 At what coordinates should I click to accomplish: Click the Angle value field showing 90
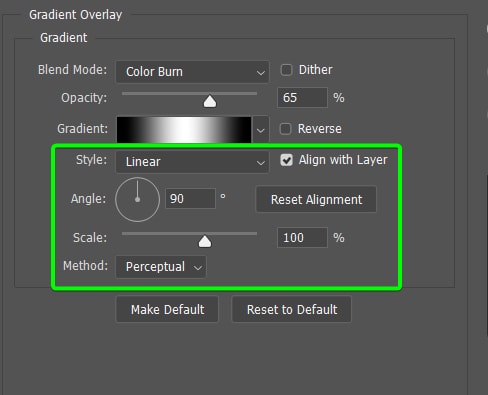click(190, 199)
